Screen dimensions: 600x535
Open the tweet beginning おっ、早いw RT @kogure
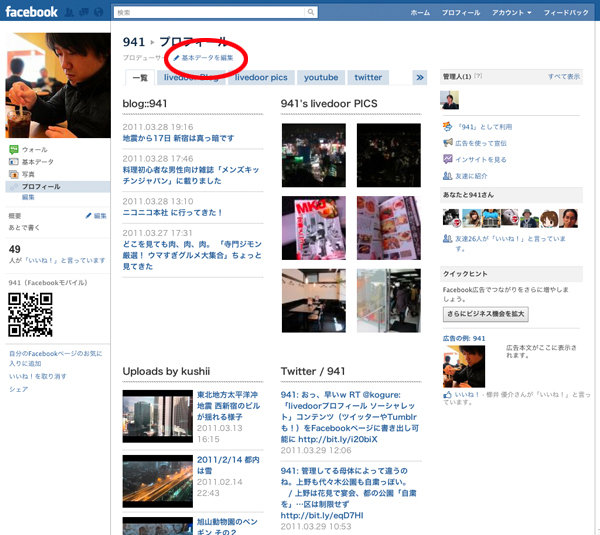coord(349,417)
